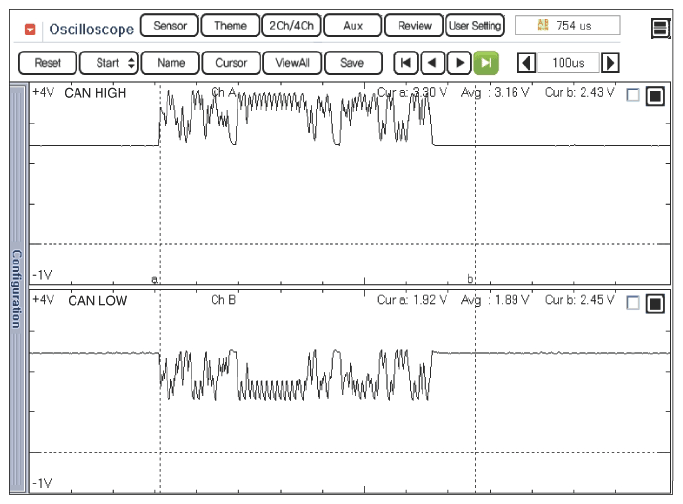Jump to last with green skip icon
Viewport: 683px width, 504px height.
[x=486, y=63]
